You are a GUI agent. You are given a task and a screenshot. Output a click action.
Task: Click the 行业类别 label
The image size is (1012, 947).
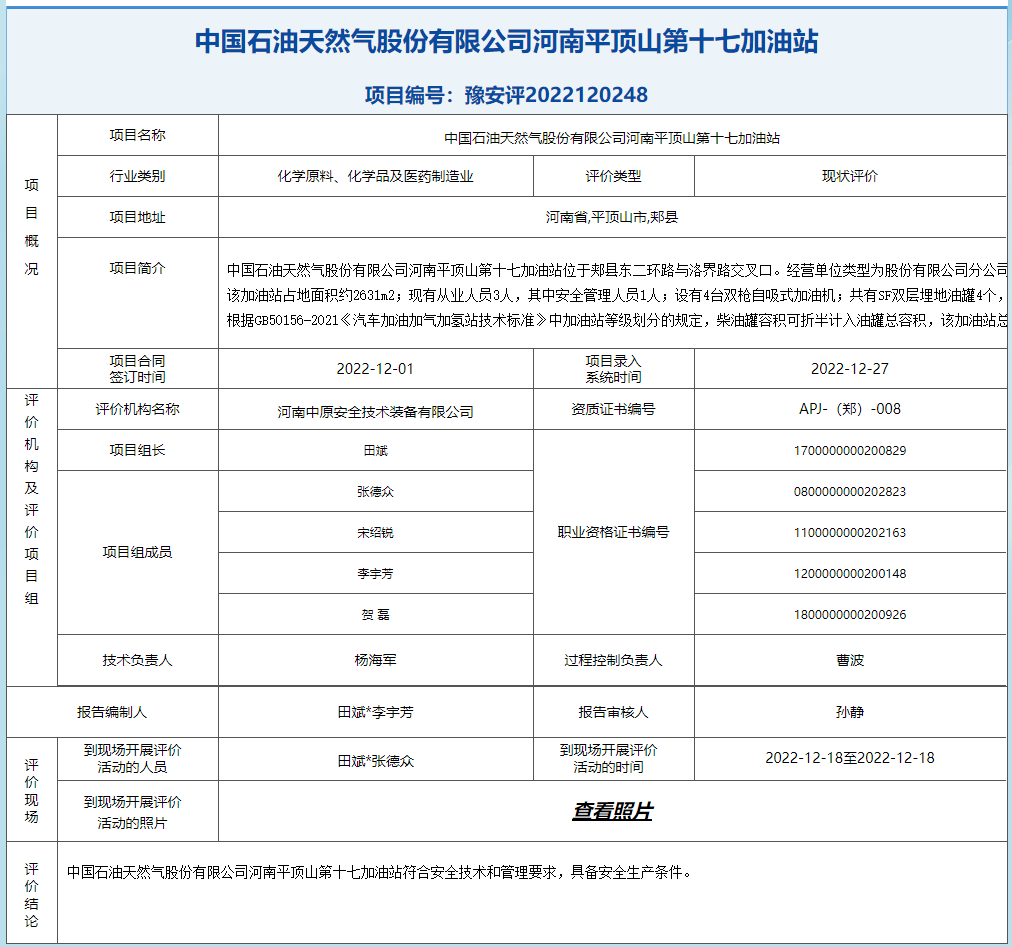point(137,176)
